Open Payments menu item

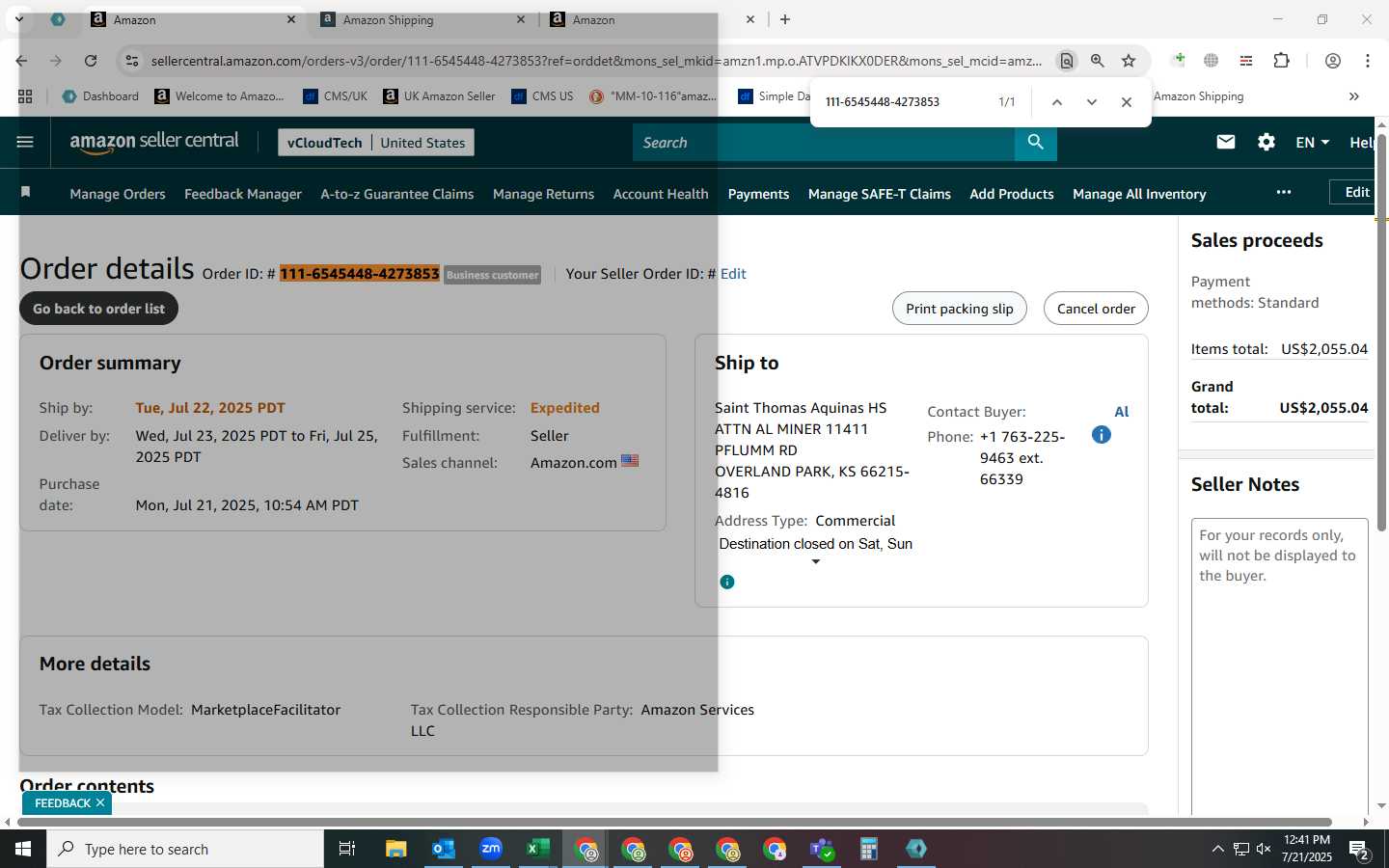point(758,194)
